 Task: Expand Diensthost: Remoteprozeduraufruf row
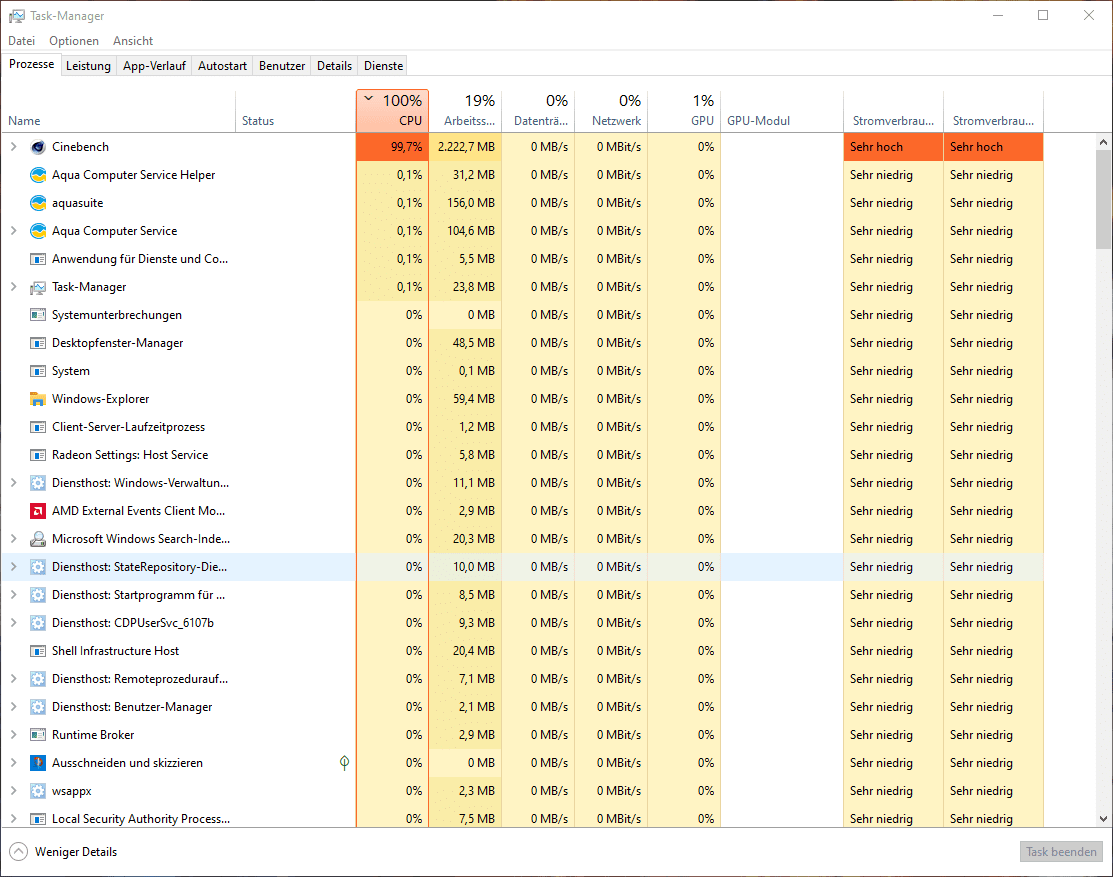click(13, 679)
